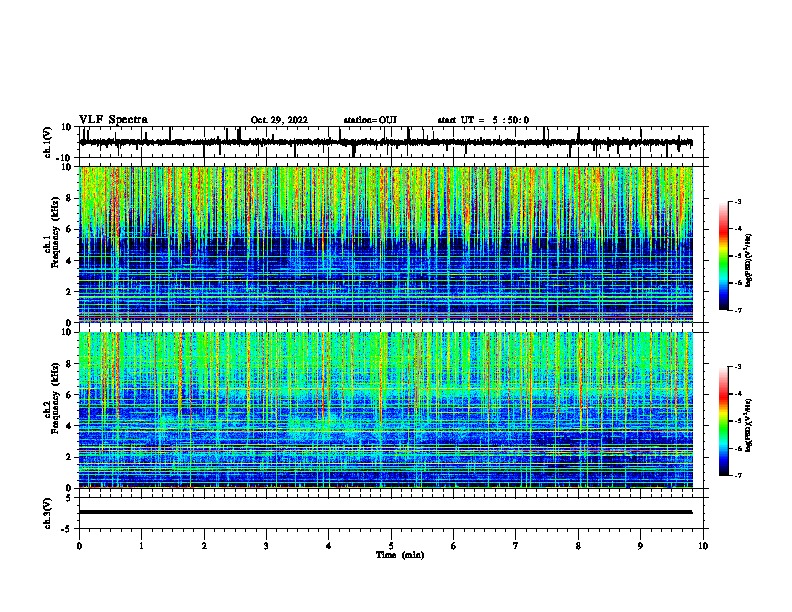This screenshot has height=612, width=792.
Task: Click the "5" tick on the time axis
Action: [x=391, y=546]
